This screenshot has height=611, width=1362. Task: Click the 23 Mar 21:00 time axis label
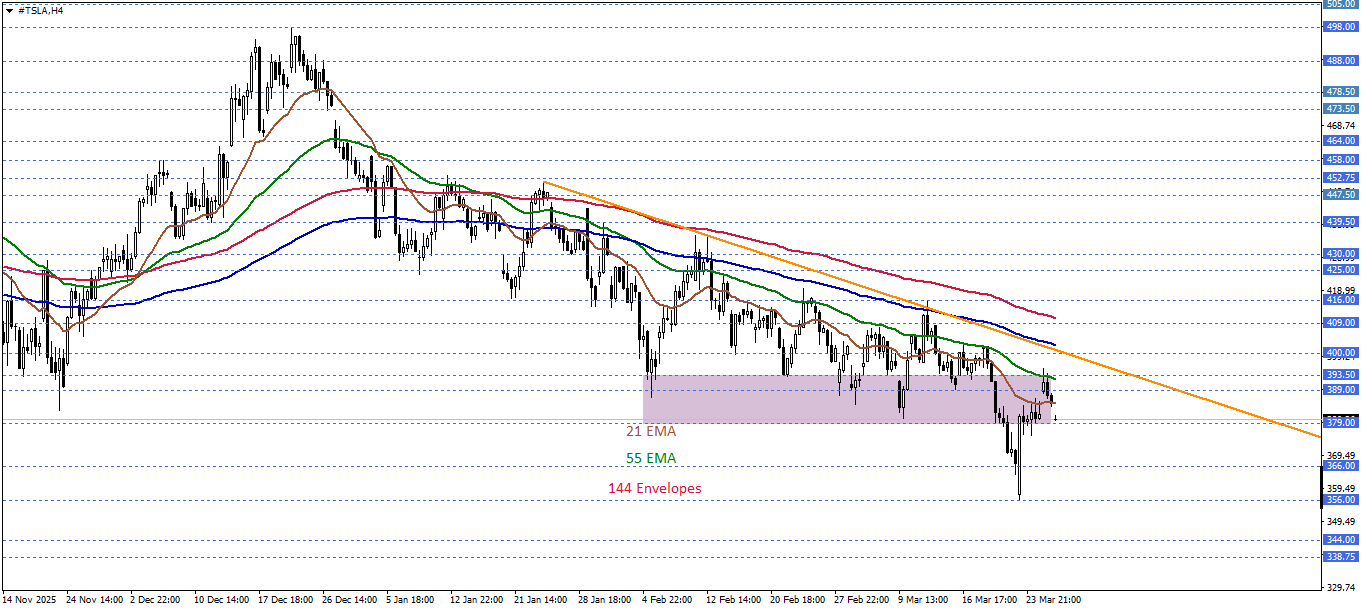1055,600
